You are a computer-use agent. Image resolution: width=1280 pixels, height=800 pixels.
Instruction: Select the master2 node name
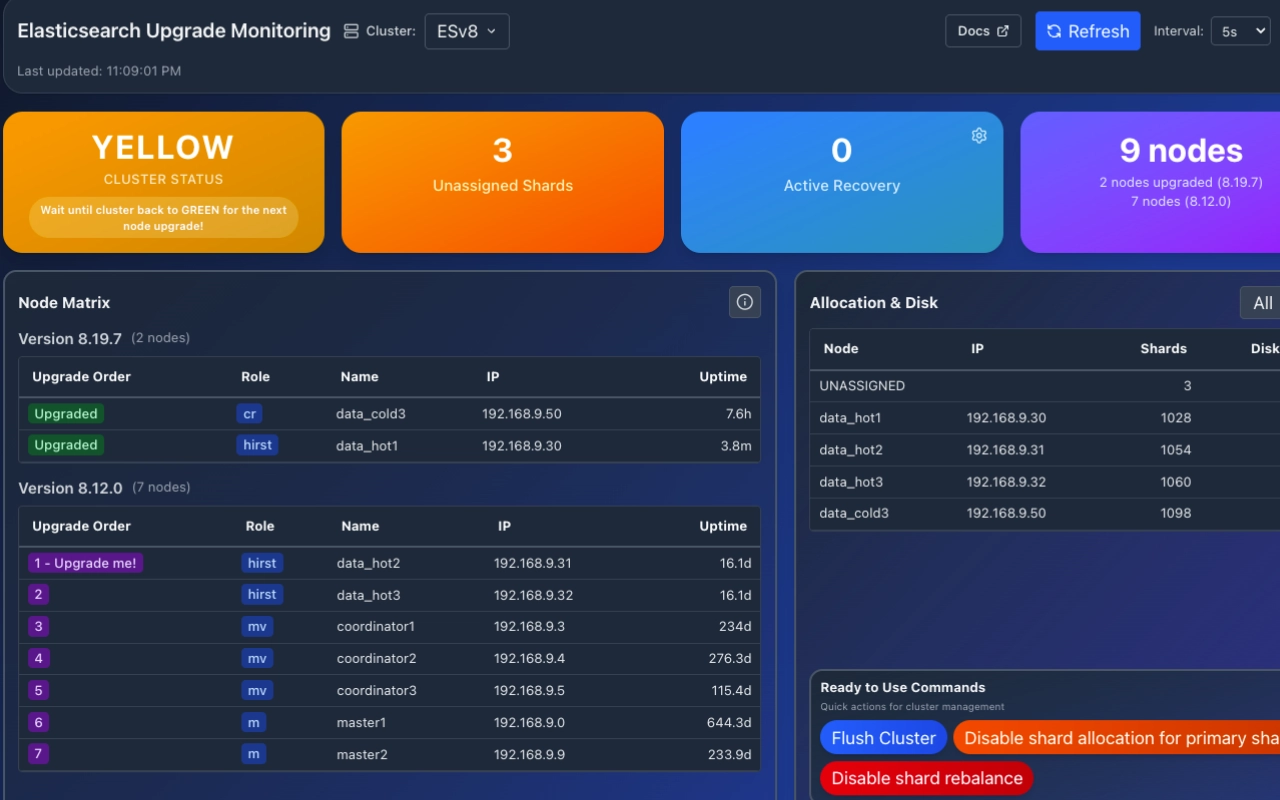point(362,756)
